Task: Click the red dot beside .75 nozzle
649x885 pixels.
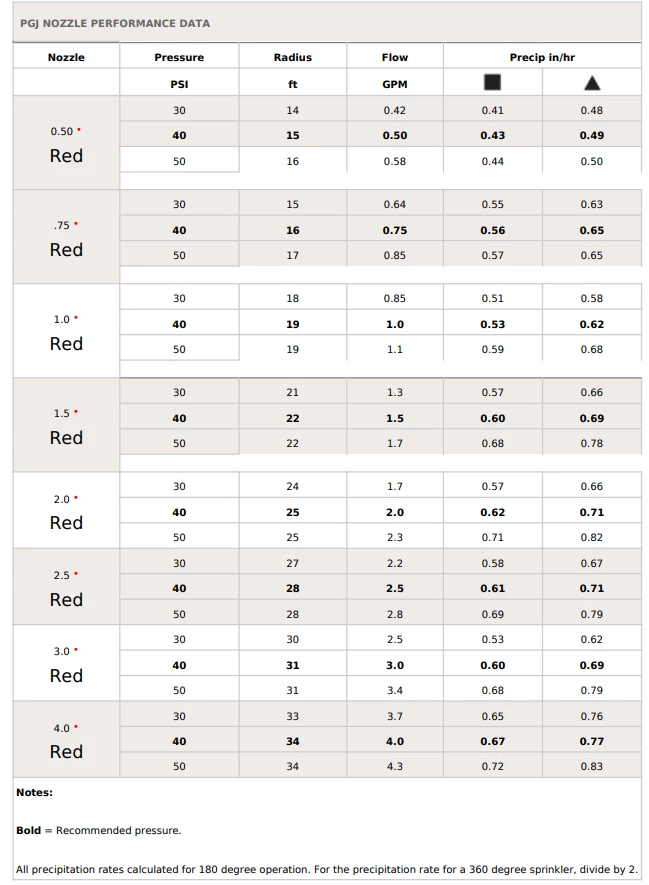Action: [x=76, y=224]
